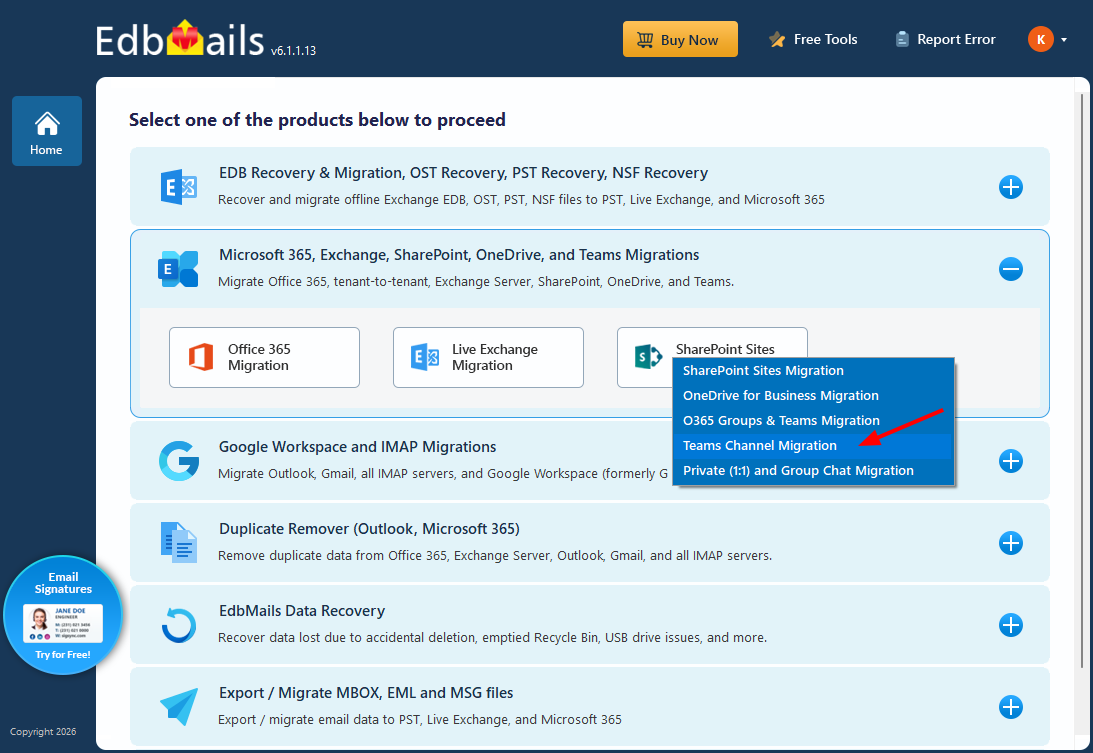Click the vertical scrollbar of the product list
This screenshot has width=1093, height=753.
(x=1082, y=380)
